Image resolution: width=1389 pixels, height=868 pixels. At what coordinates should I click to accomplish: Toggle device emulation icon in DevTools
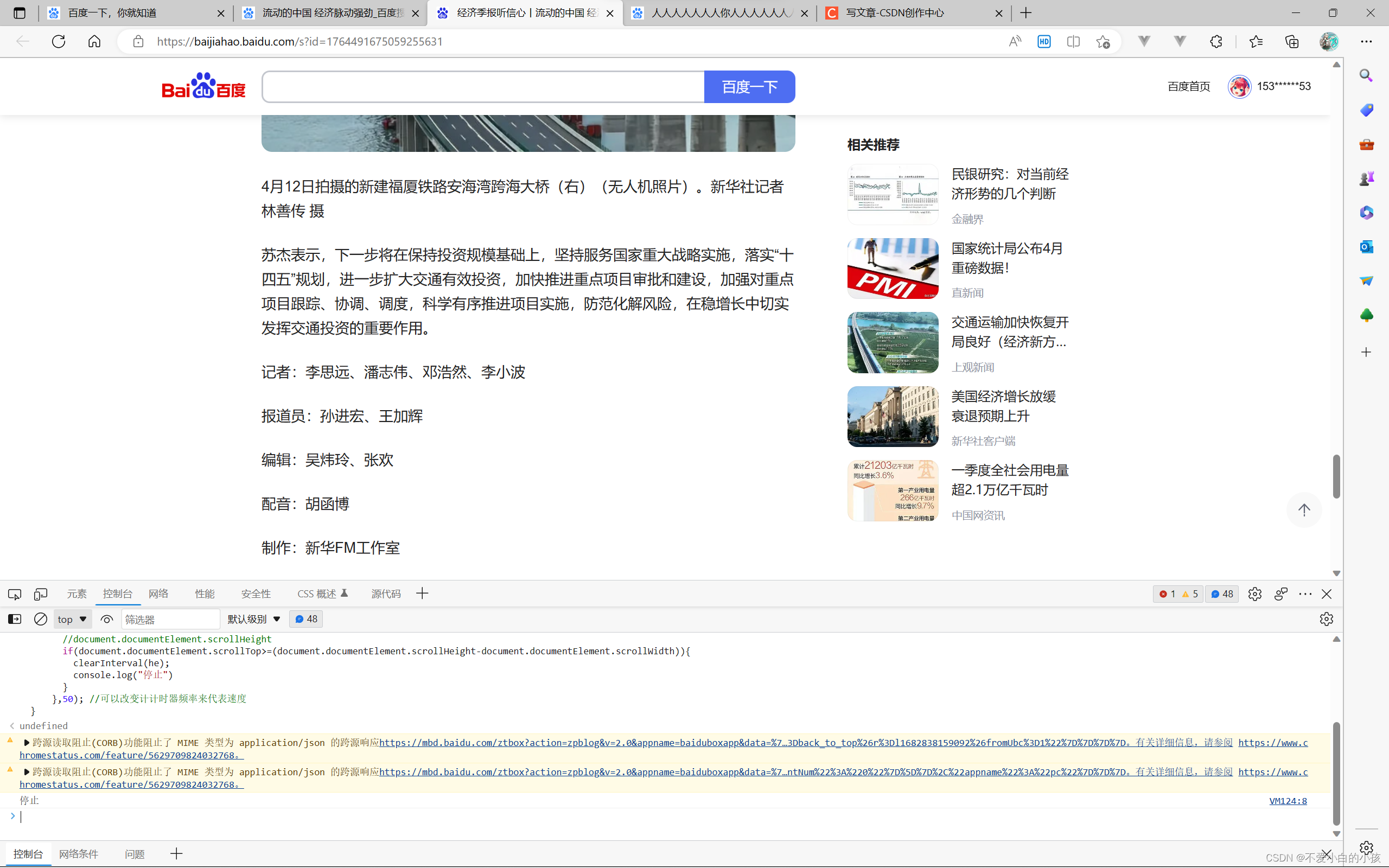point(40,594)
